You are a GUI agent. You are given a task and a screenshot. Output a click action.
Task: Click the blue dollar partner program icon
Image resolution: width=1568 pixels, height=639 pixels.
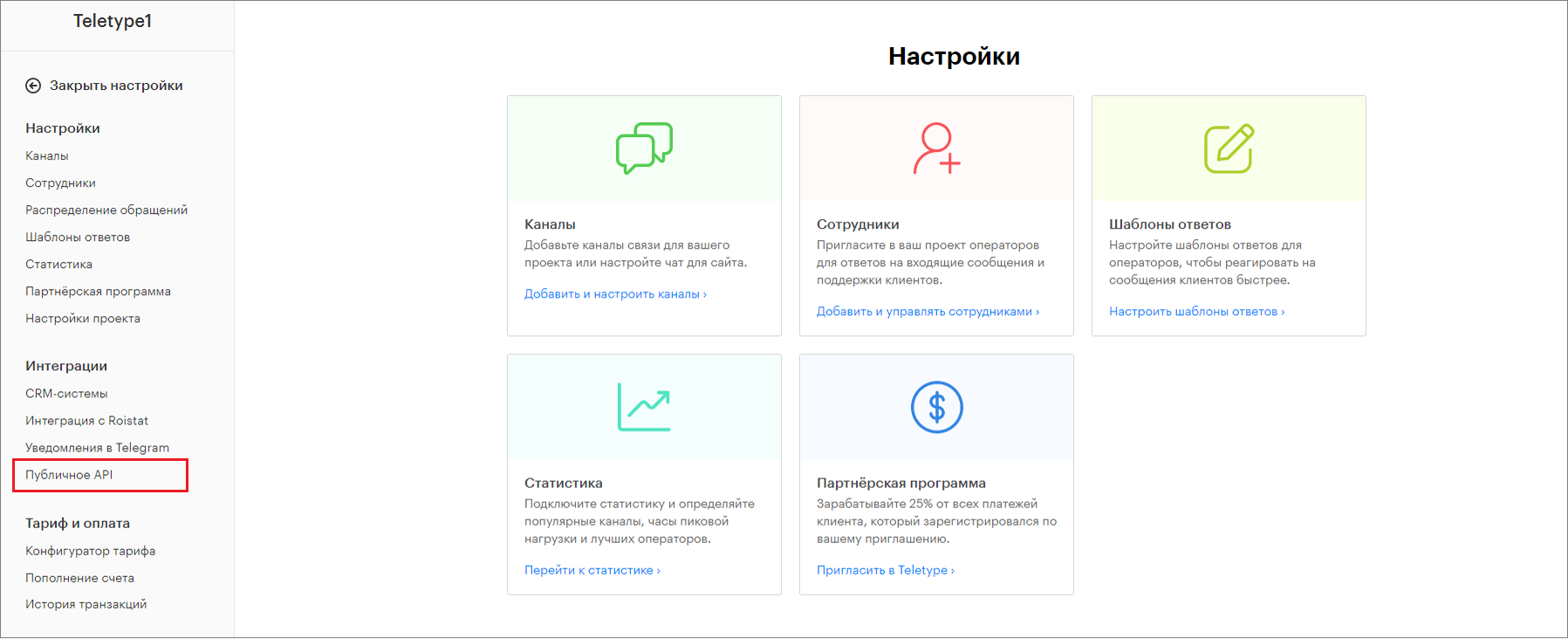pyautogui.click(x=936, y=407)
